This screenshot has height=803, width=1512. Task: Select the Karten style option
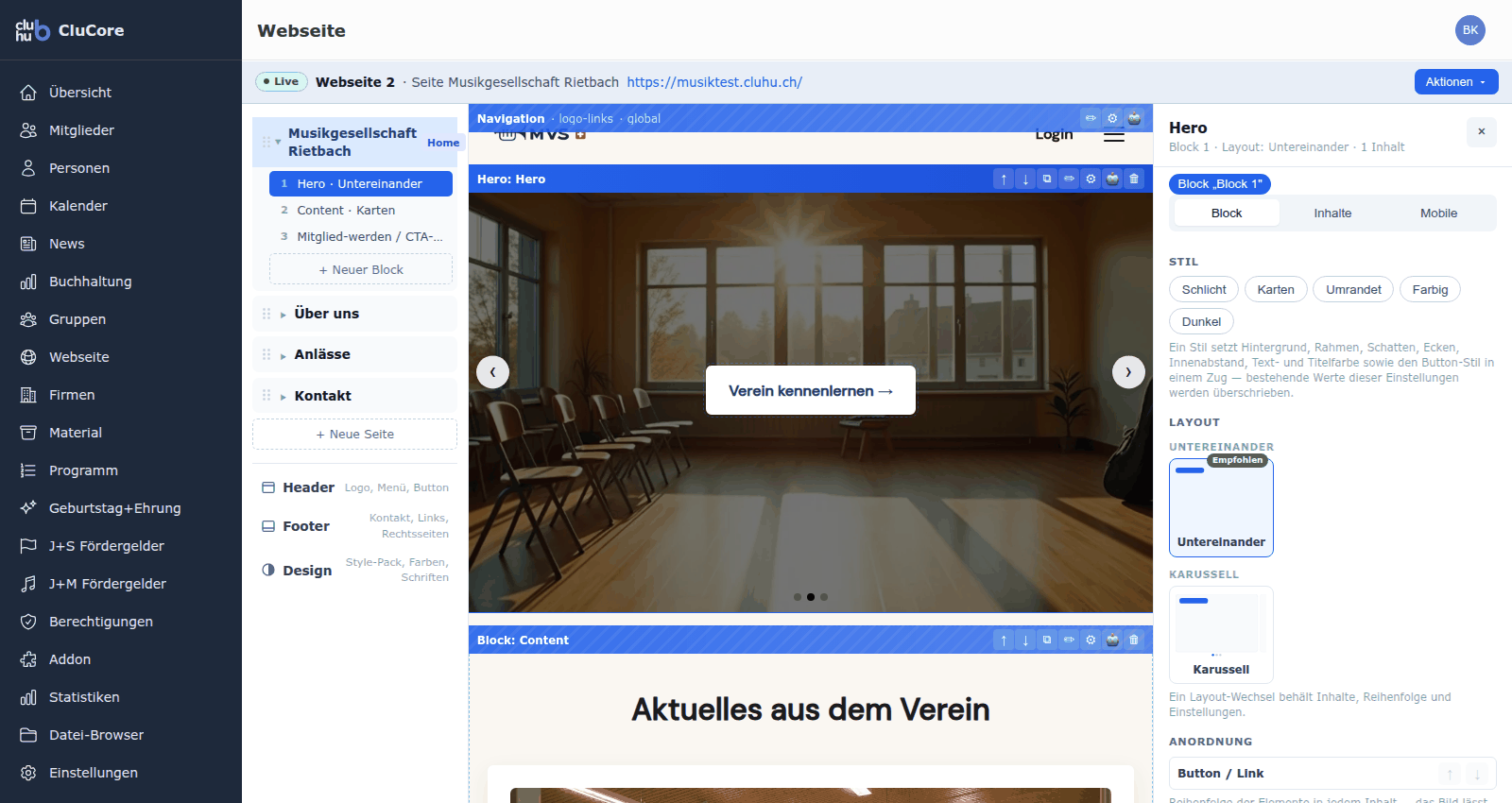pyautogui.click(x=1276, y=290)
